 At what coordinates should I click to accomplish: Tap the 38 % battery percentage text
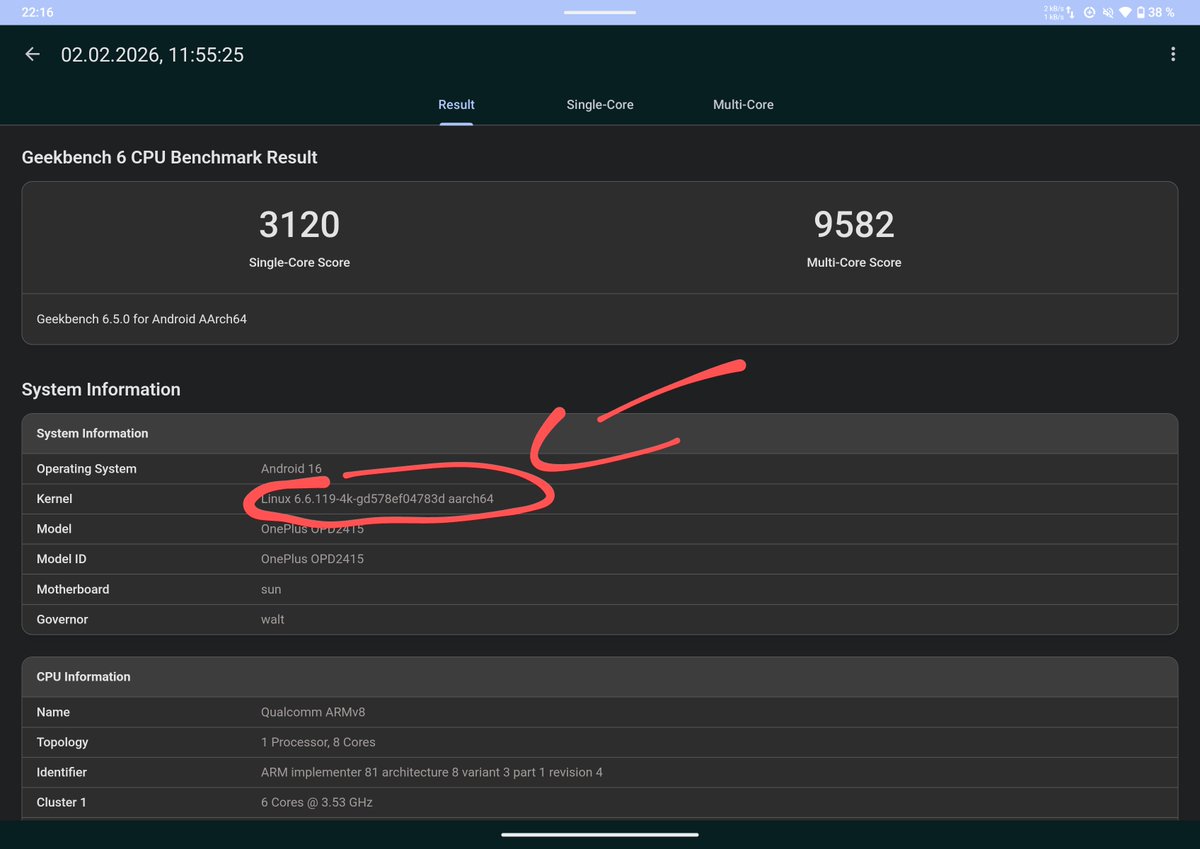pos(1161,12)
